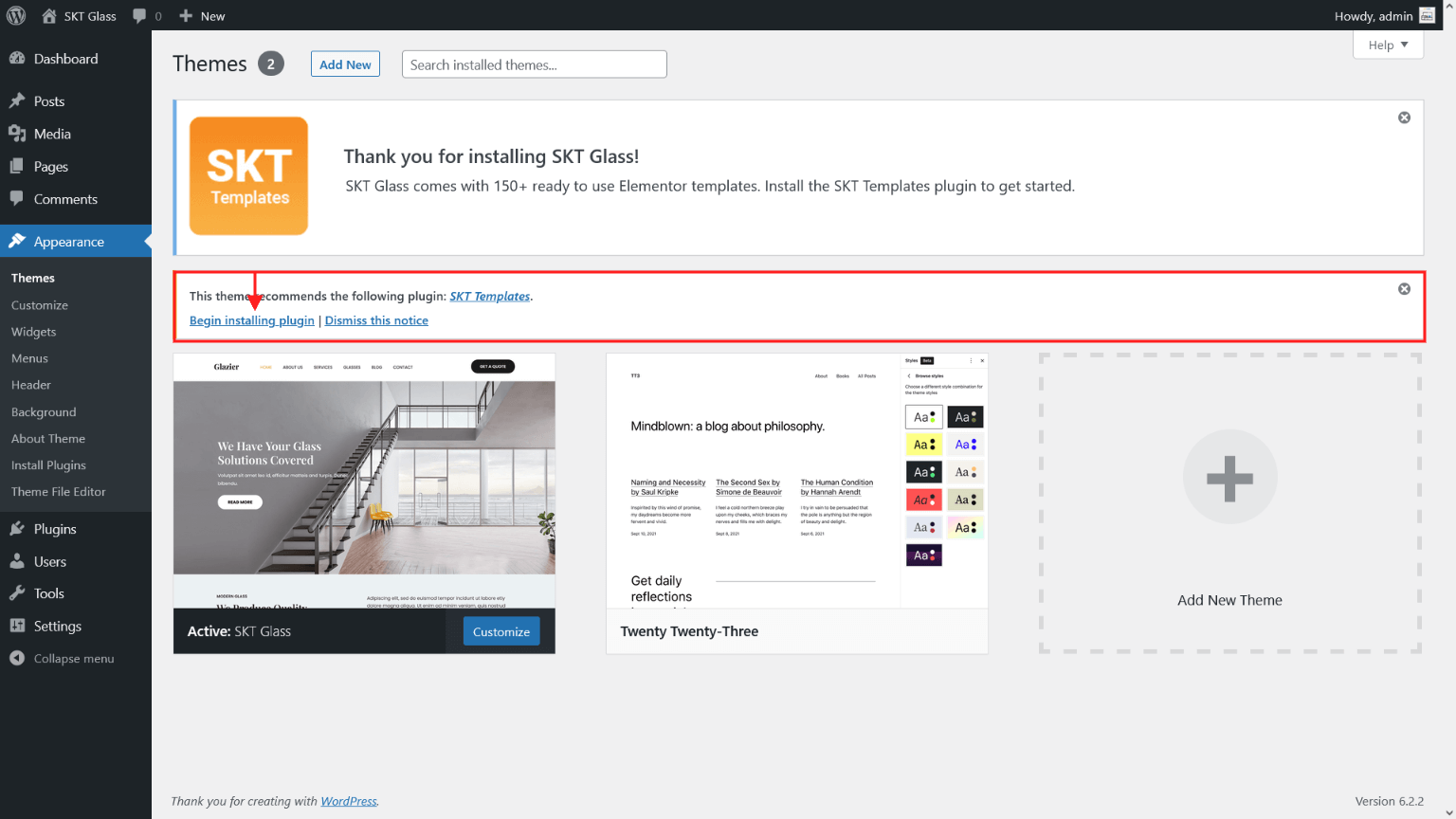
Task: Click the theme count badge 2
Action: pyautogui.click(x=271, y=64)
